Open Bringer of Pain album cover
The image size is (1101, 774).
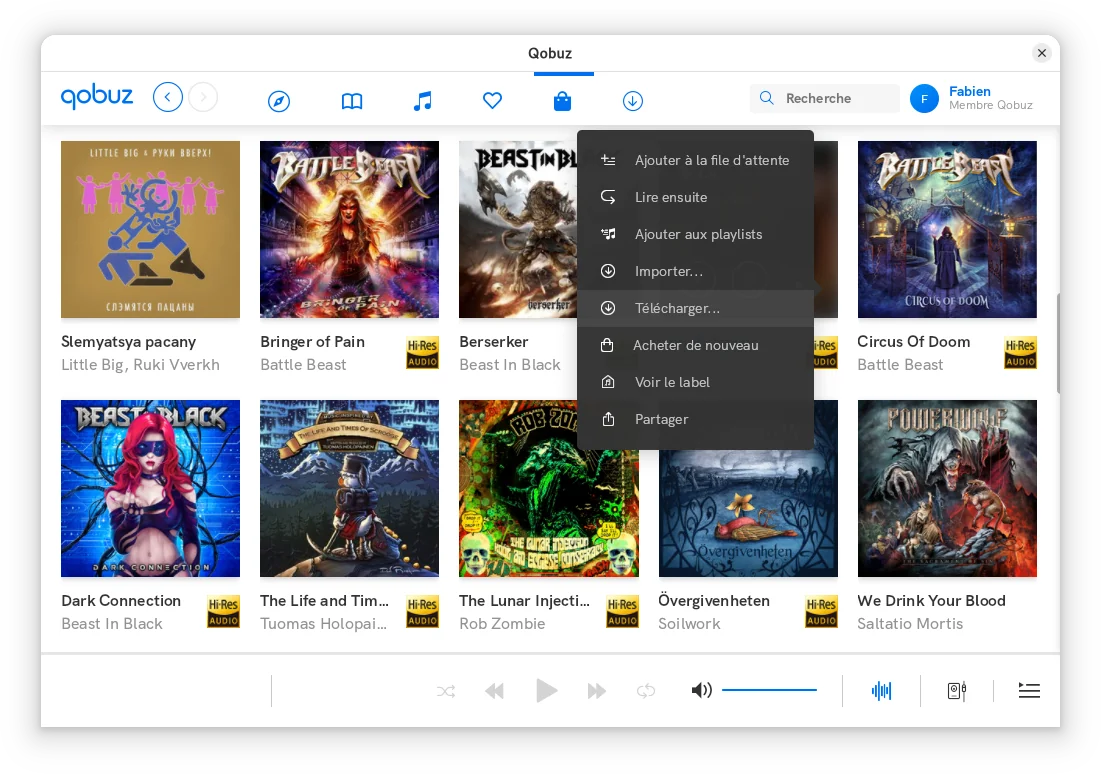coord(350,230)
